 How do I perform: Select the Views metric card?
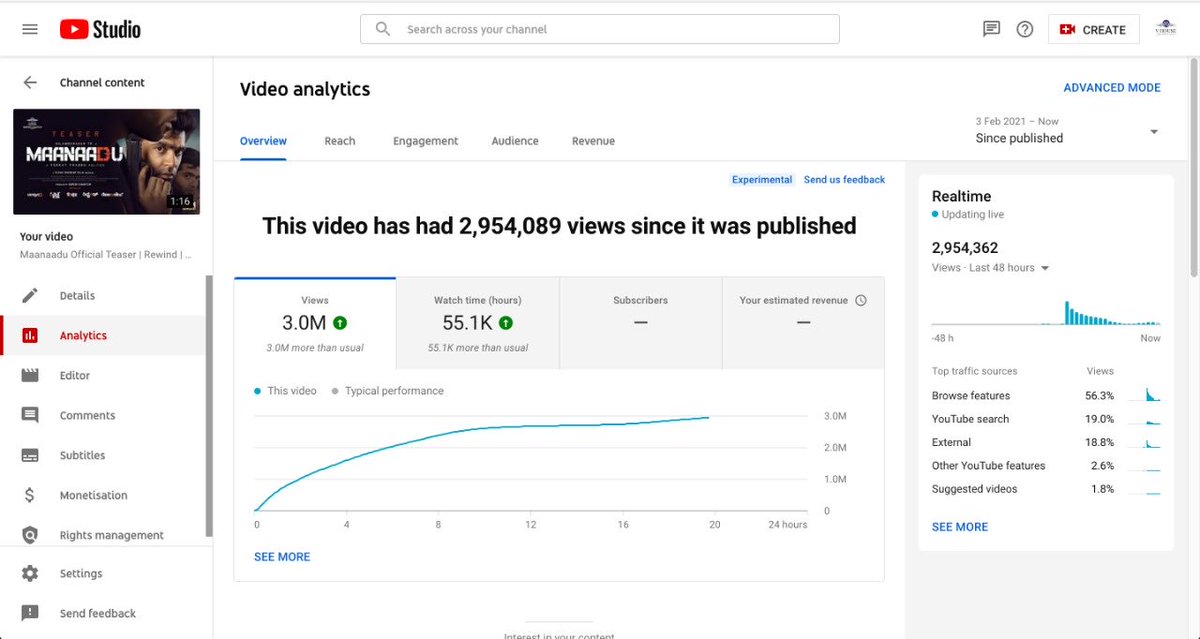pyautogui.click(x=315, y=323)
